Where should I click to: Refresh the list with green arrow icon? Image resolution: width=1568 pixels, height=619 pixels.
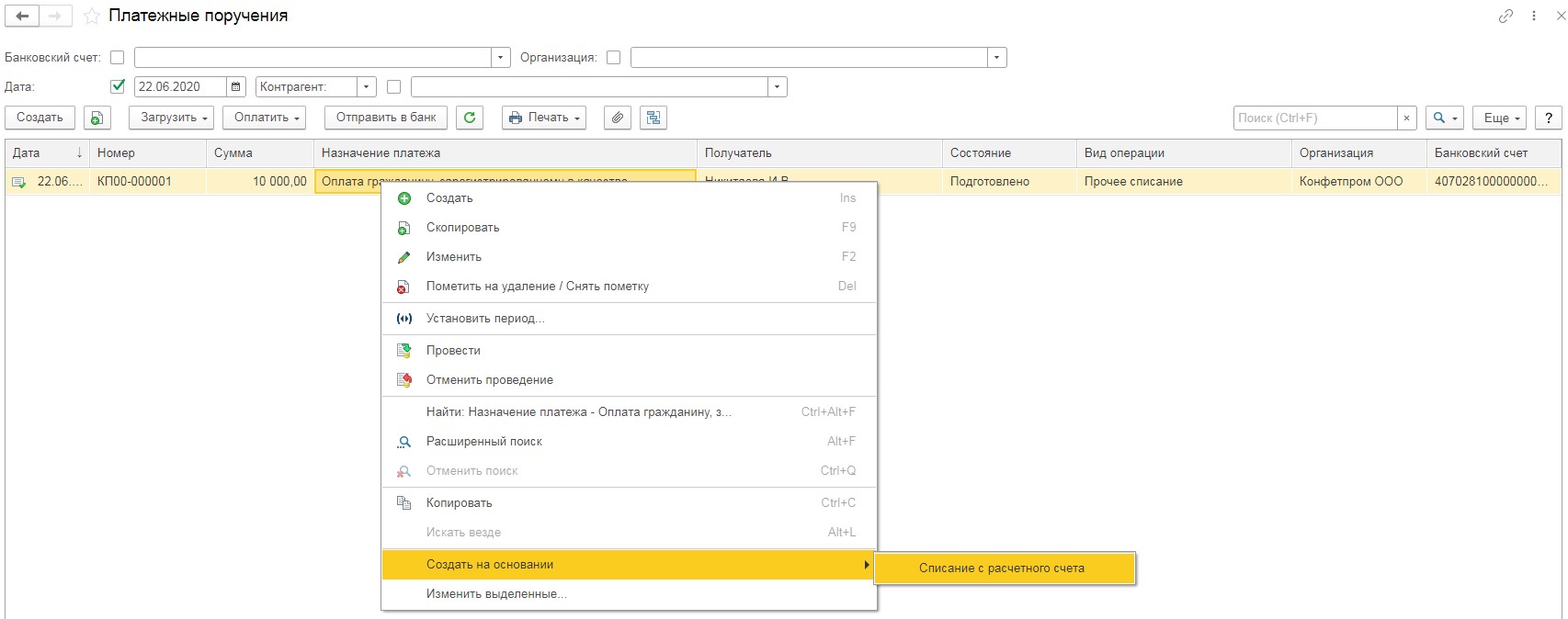pos(470,118)
